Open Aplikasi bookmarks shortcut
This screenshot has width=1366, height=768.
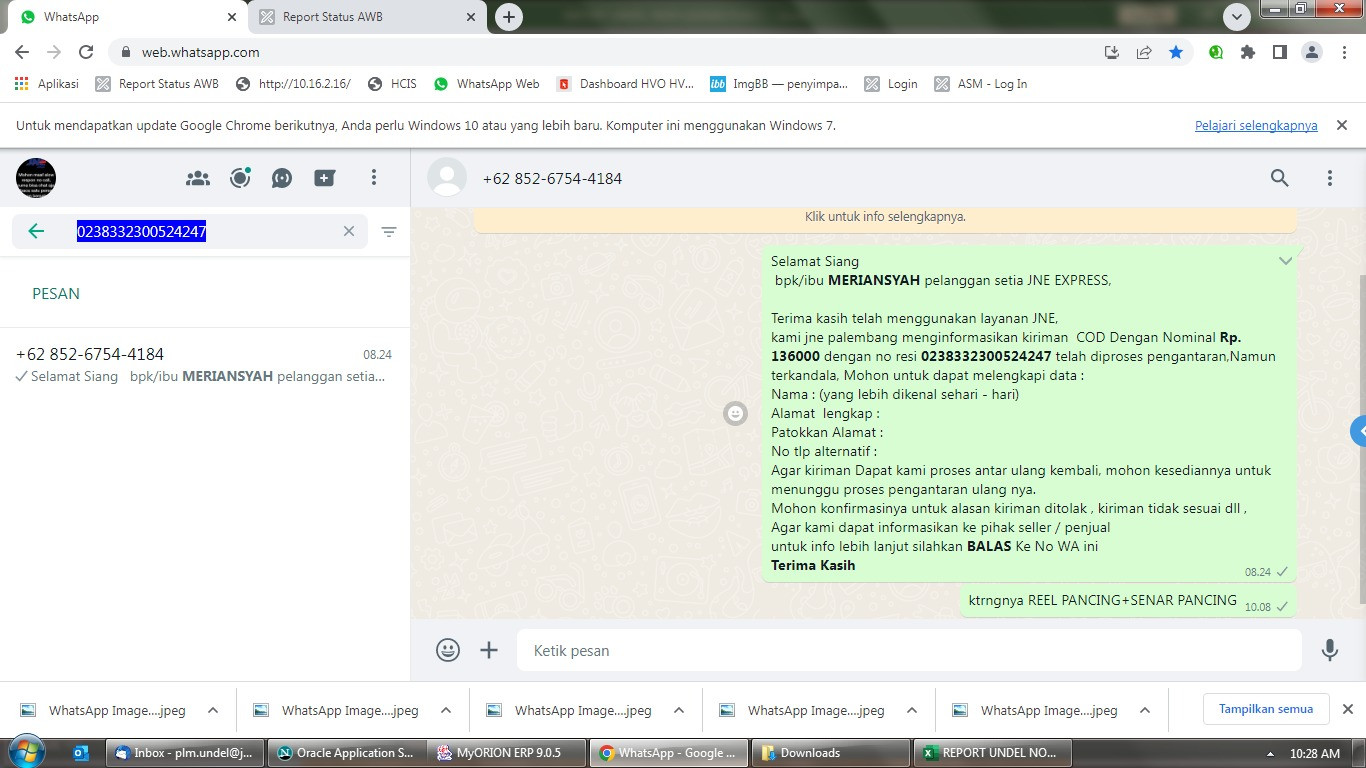pos(47,84)
